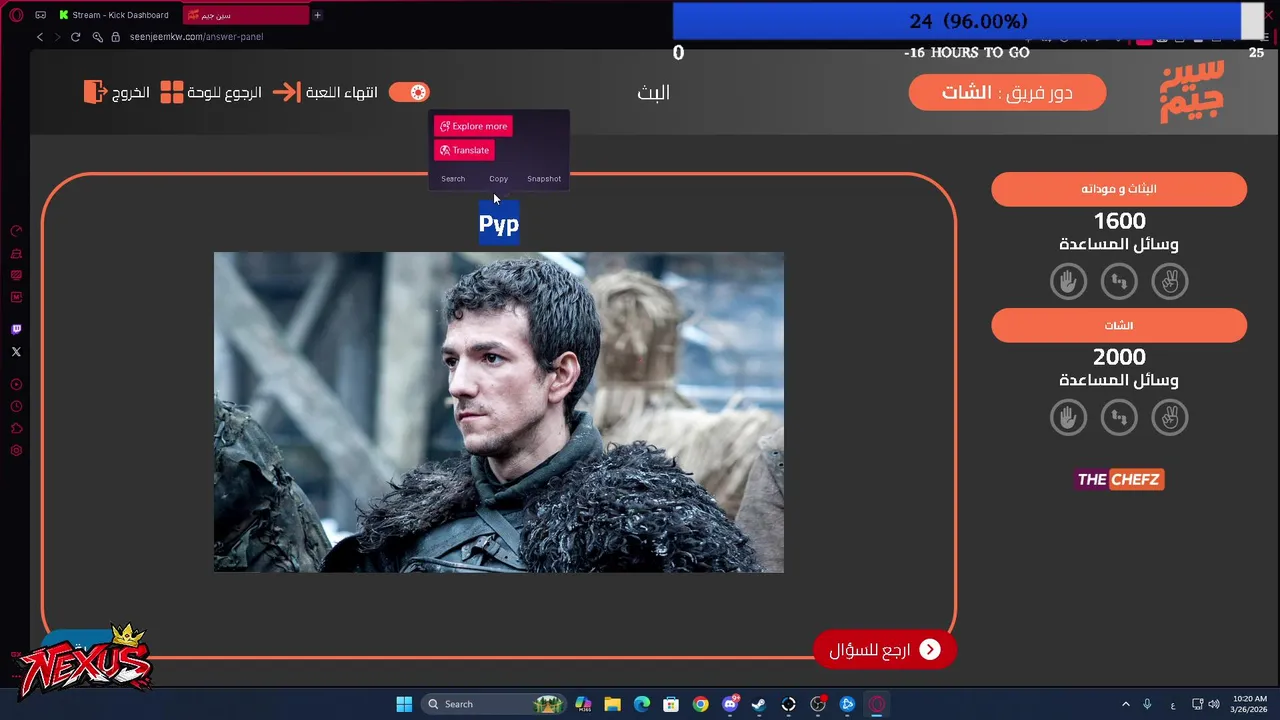Open Microsoft Store from taskbar
This screenshot has height=720, width=1280.
671,704
